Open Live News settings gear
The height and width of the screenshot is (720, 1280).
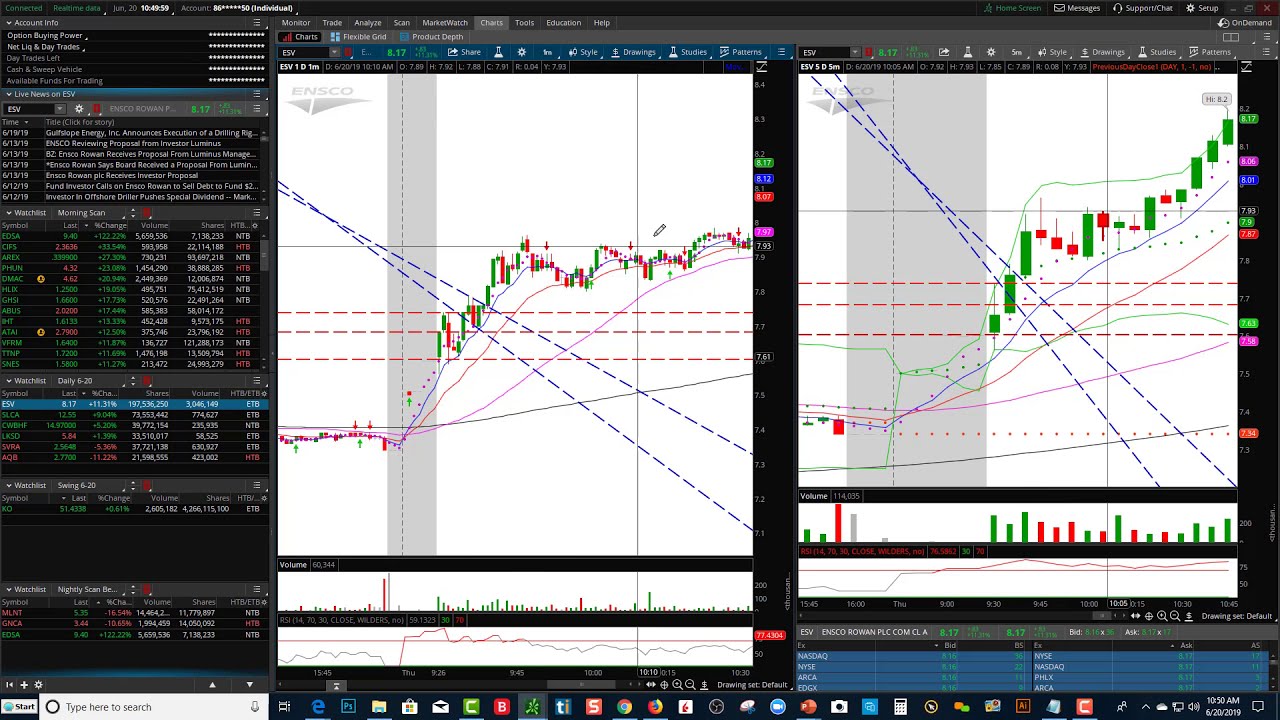(x=79, y=109)
